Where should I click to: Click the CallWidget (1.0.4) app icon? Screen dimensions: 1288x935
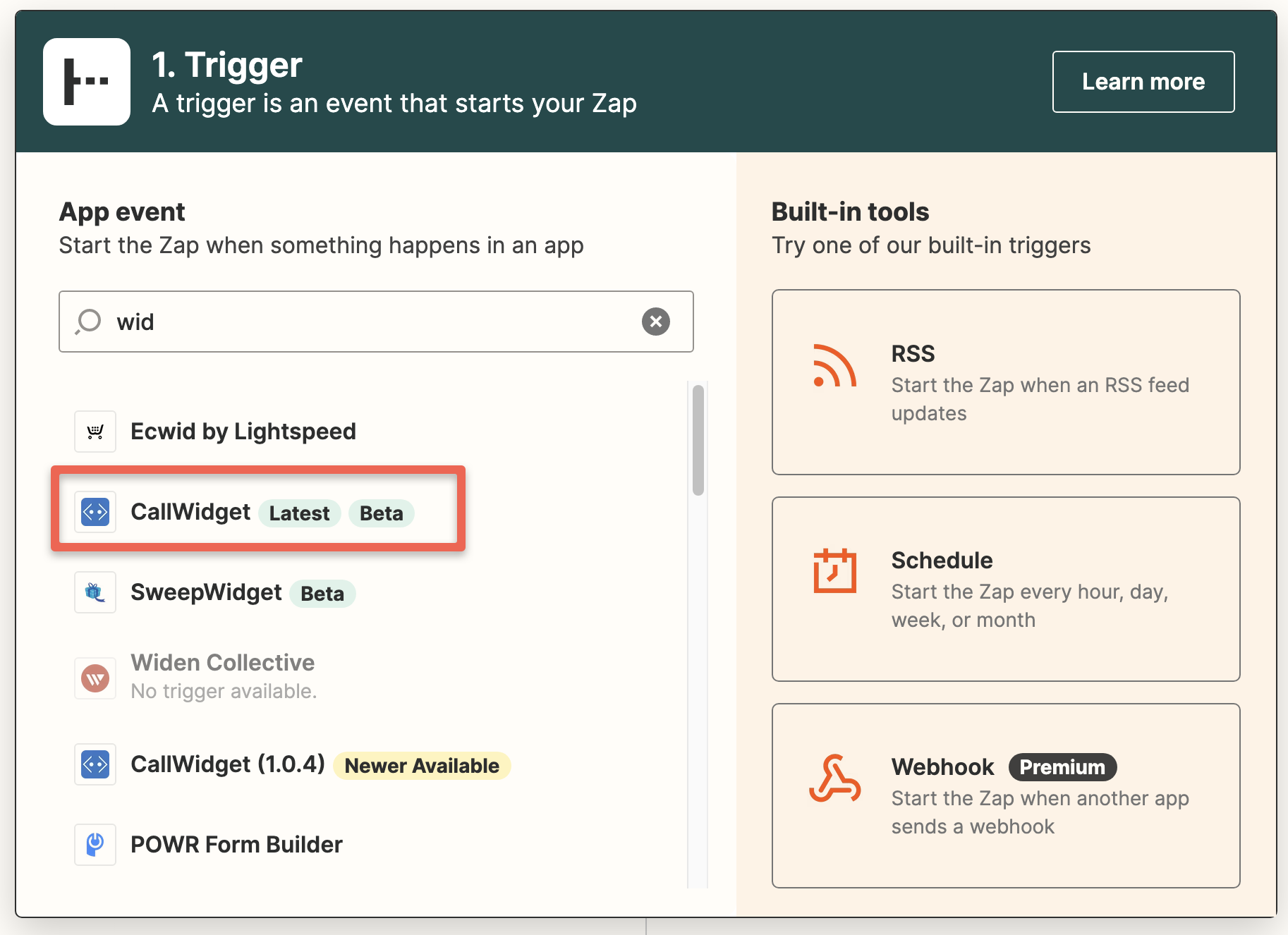95,764
